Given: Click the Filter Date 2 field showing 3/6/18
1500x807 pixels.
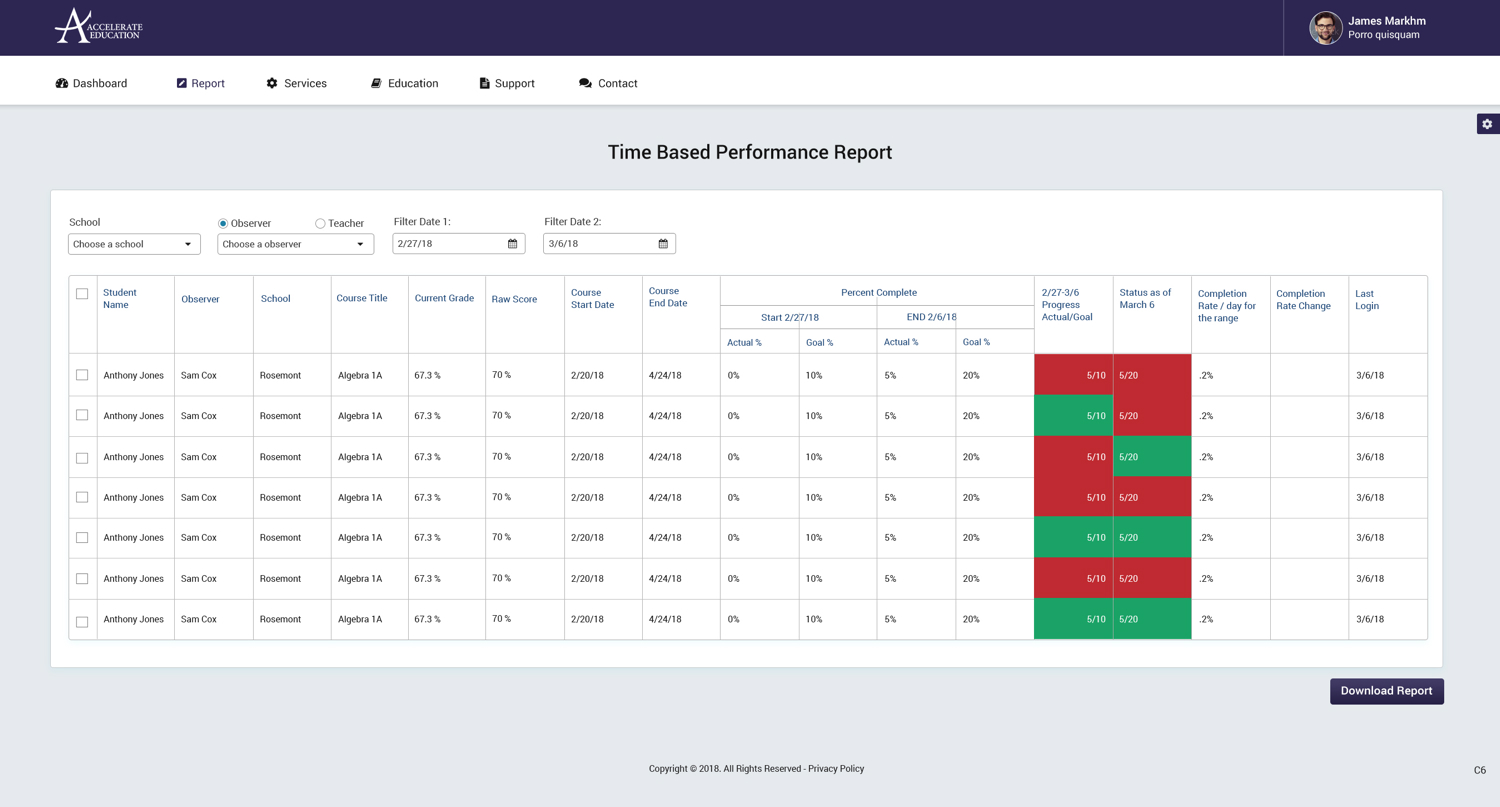Looking at the screenshot, I should pyautogui.click(x=609, y=244).
